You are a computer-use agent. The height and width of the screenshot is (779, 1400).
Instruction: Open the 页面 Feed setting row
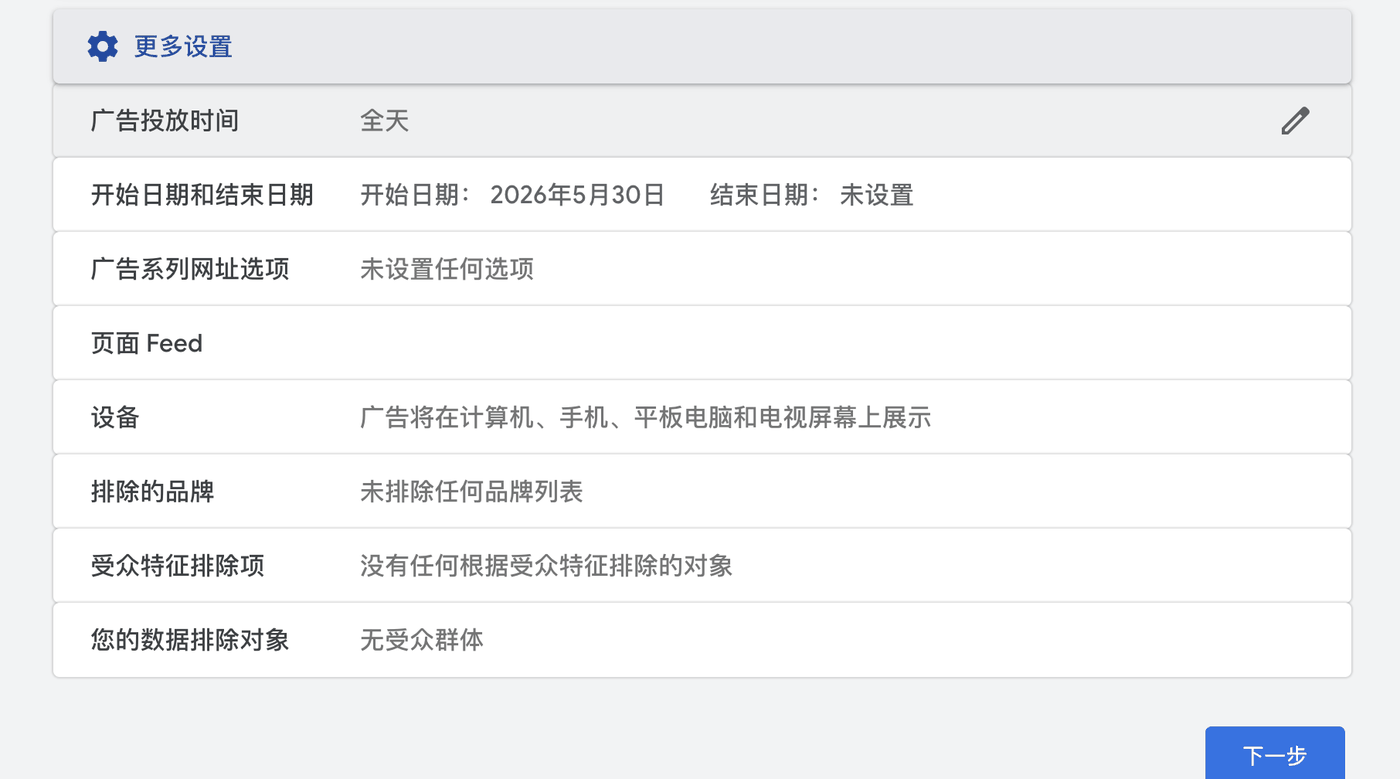click(x=702, y=343)
